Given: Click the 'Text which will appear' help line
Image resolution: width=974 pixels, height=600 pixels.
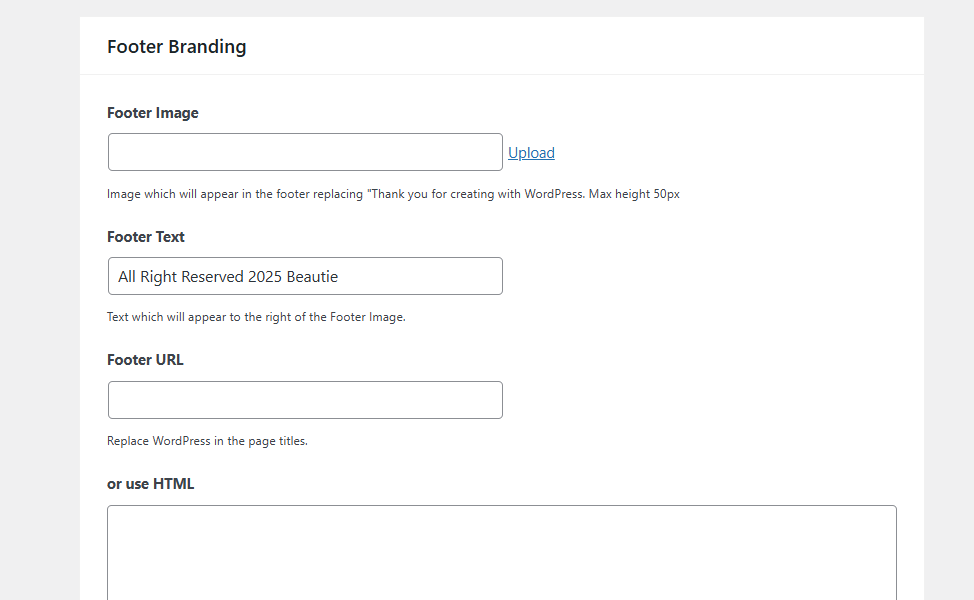Looking at the screenshot, I should click(x=256, y=317).
